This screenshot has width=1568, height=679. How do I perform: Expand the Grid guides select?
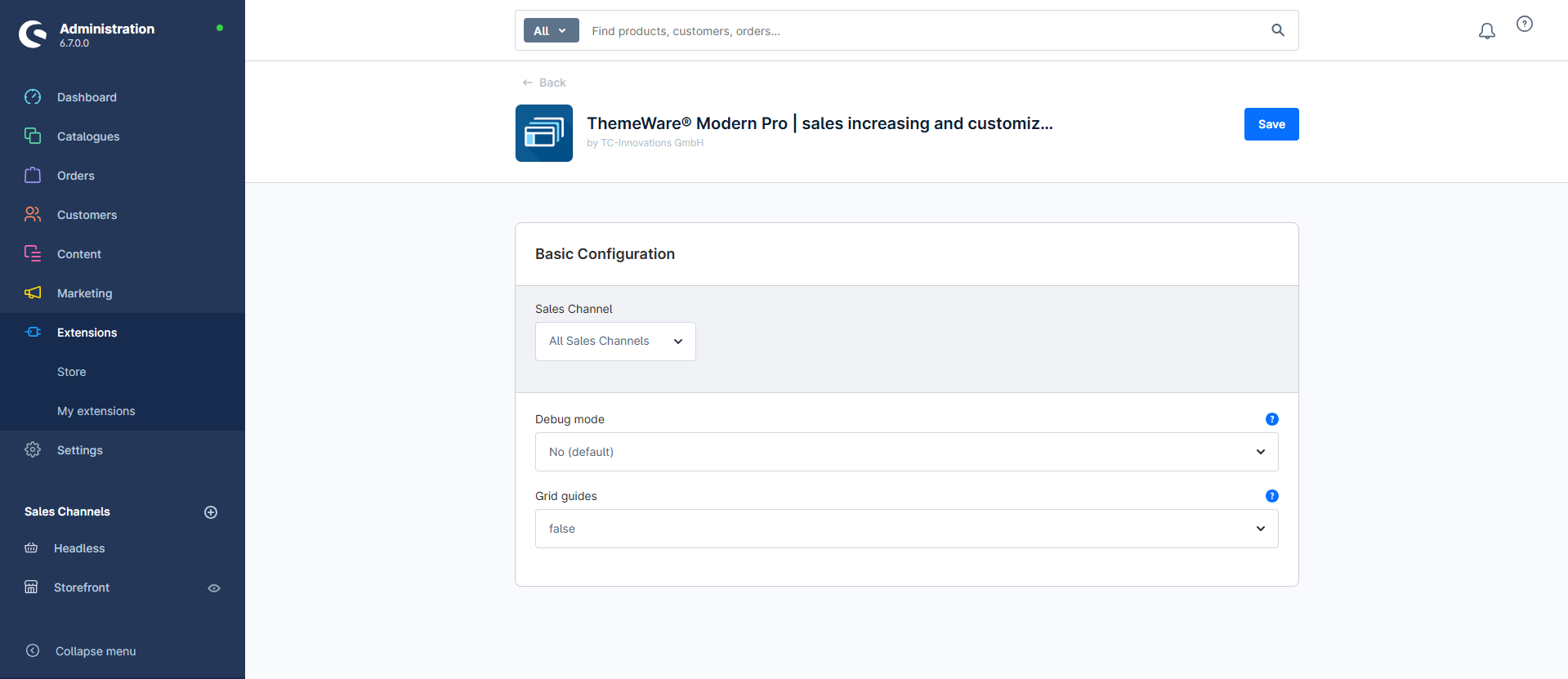[907, 529]
